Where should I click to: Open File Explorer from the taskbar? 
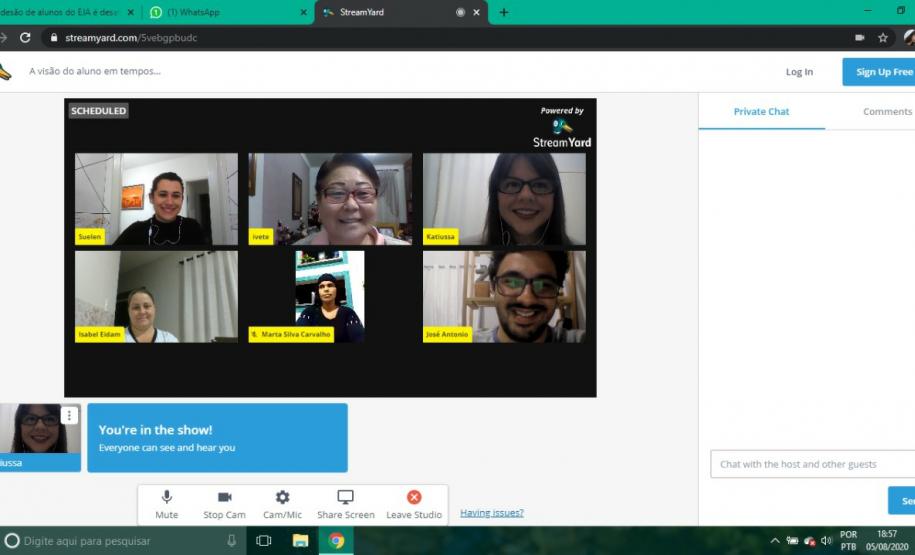pyautogui.click(x=300, y=541)
